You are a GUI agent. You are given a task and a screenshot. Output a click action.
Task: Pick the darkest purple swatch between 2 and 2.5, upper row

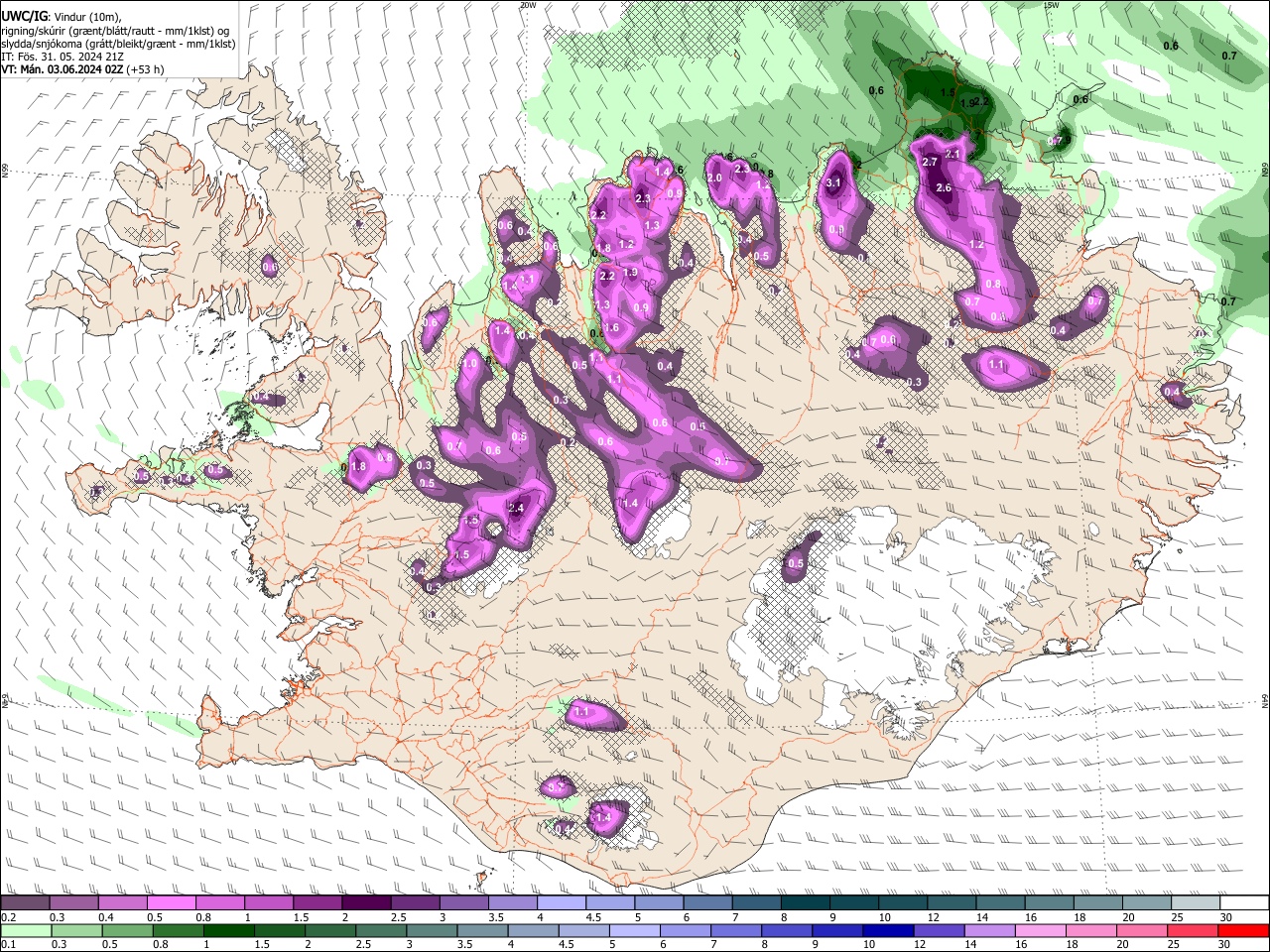[x=366, y=903]
